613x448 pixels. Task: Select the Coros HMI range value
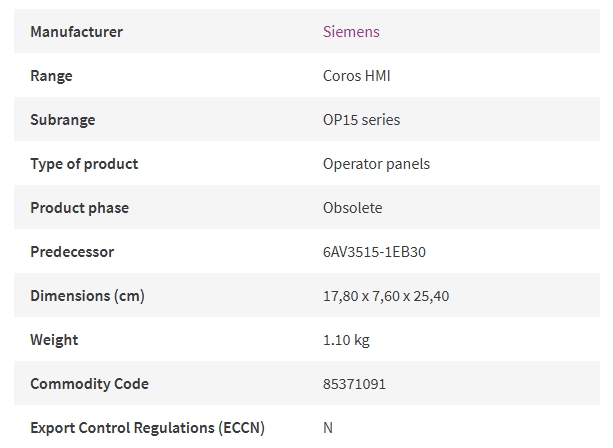pos(357,76)
